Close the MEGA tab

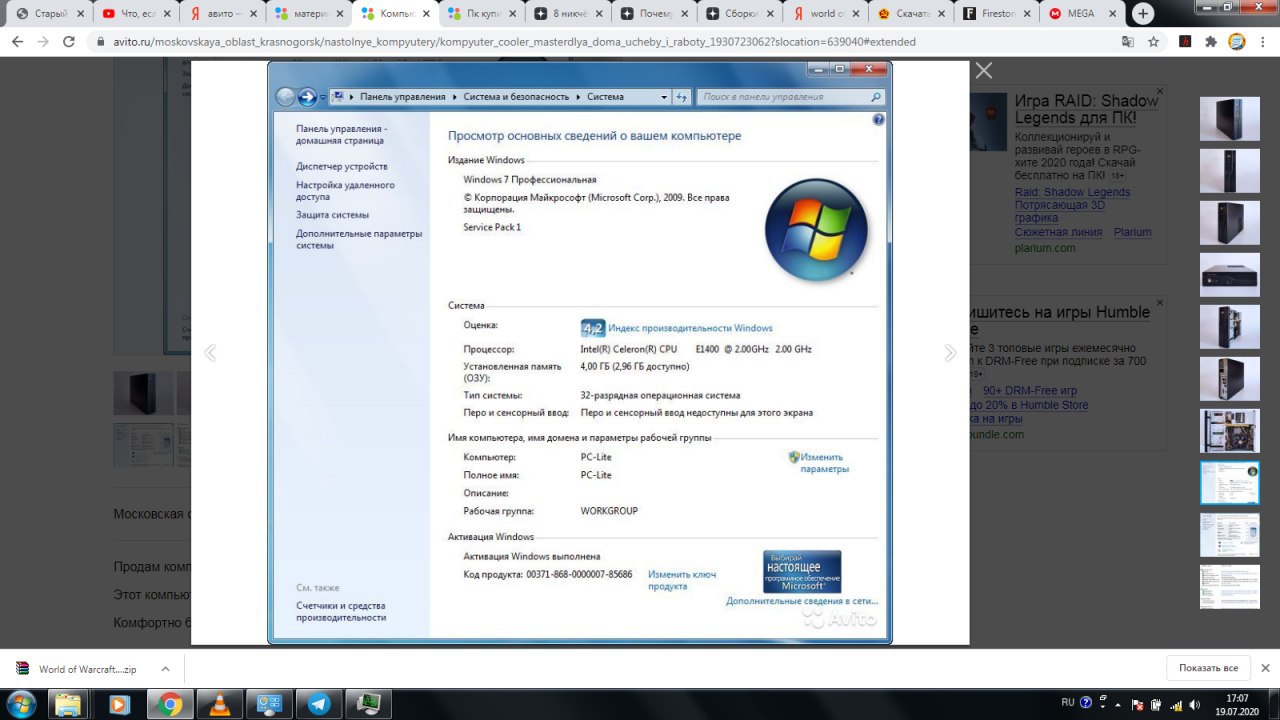1112,14
